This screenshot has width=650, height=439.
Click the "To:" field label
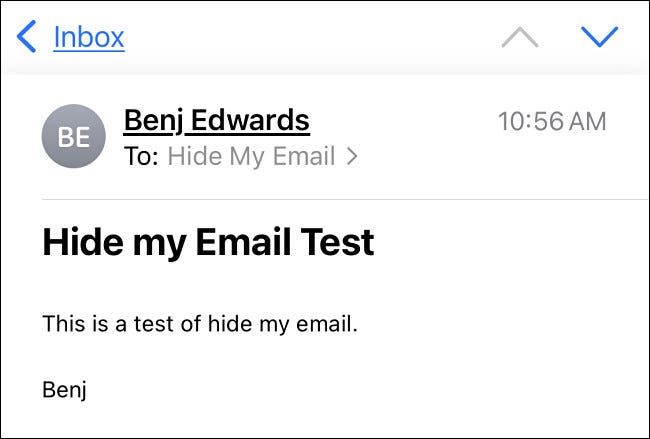point(141,156)
